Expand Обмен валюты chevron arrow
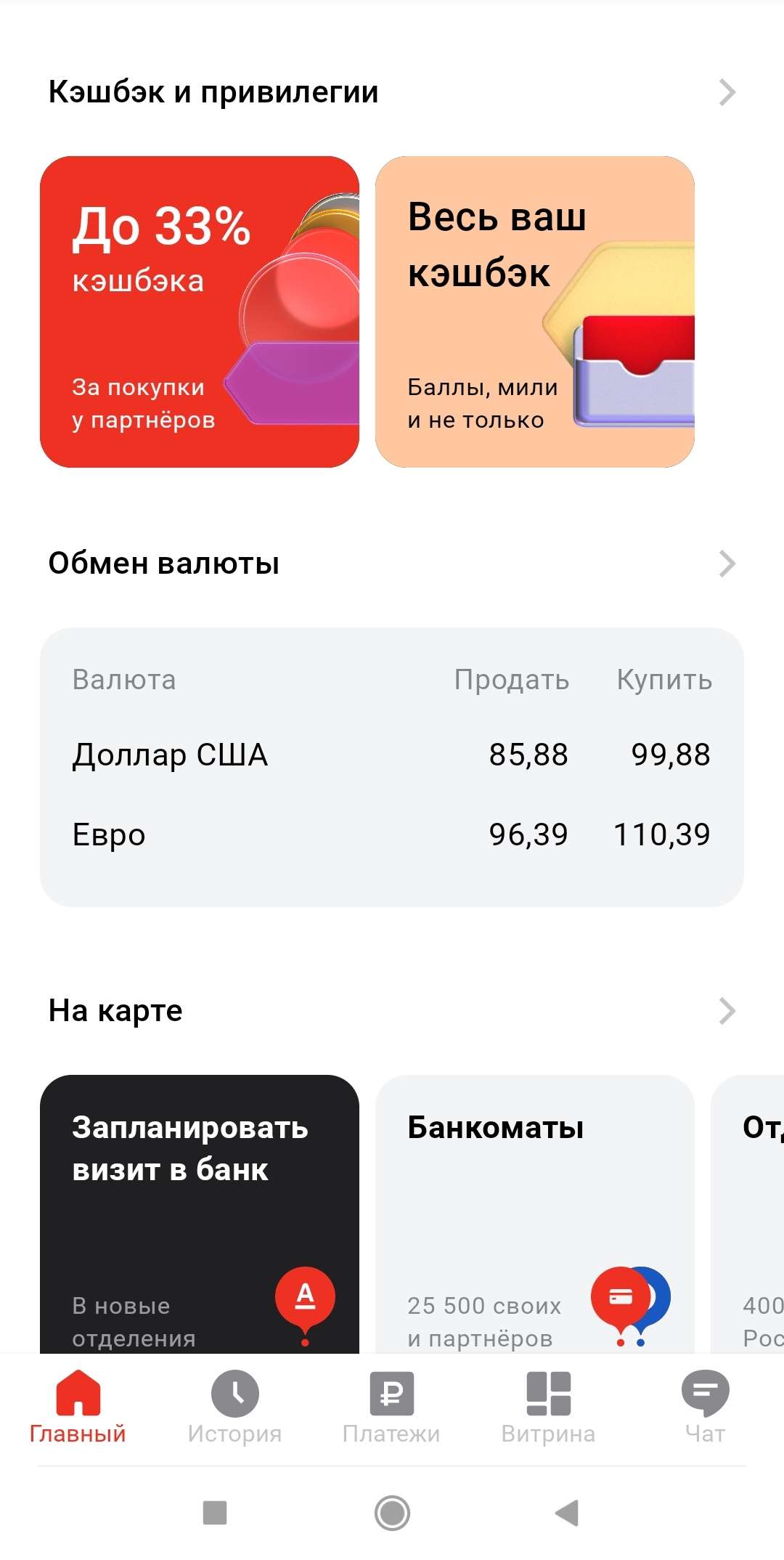This screenshot has height=1560, width=784. [x=727, y=564]
